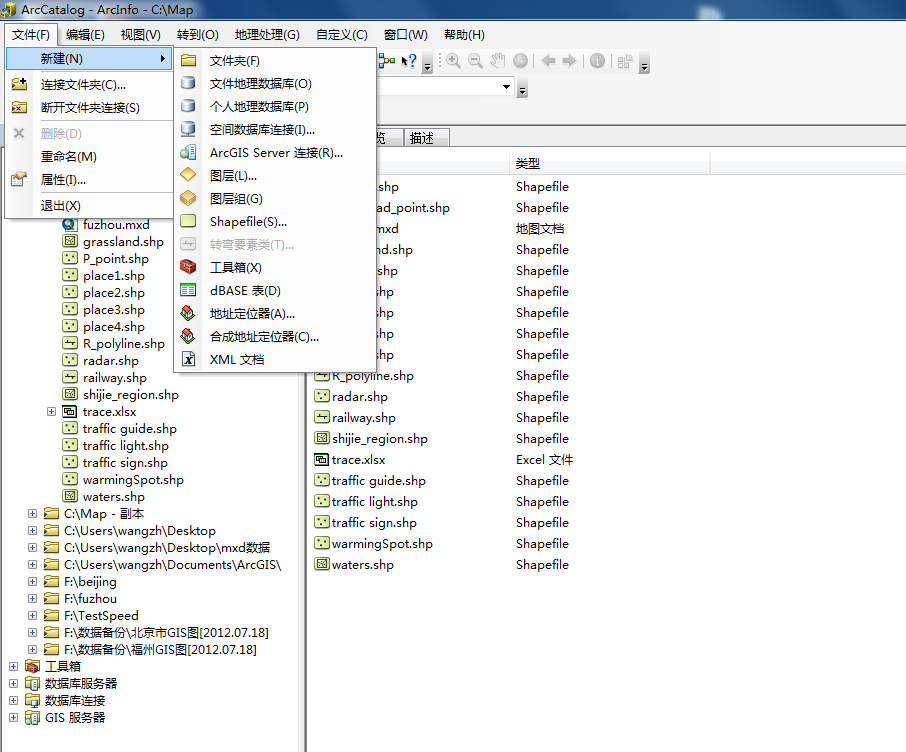This screenshot has height=752, width=906.
Task: Open the 编辑(E) menu
Action: 85,35
